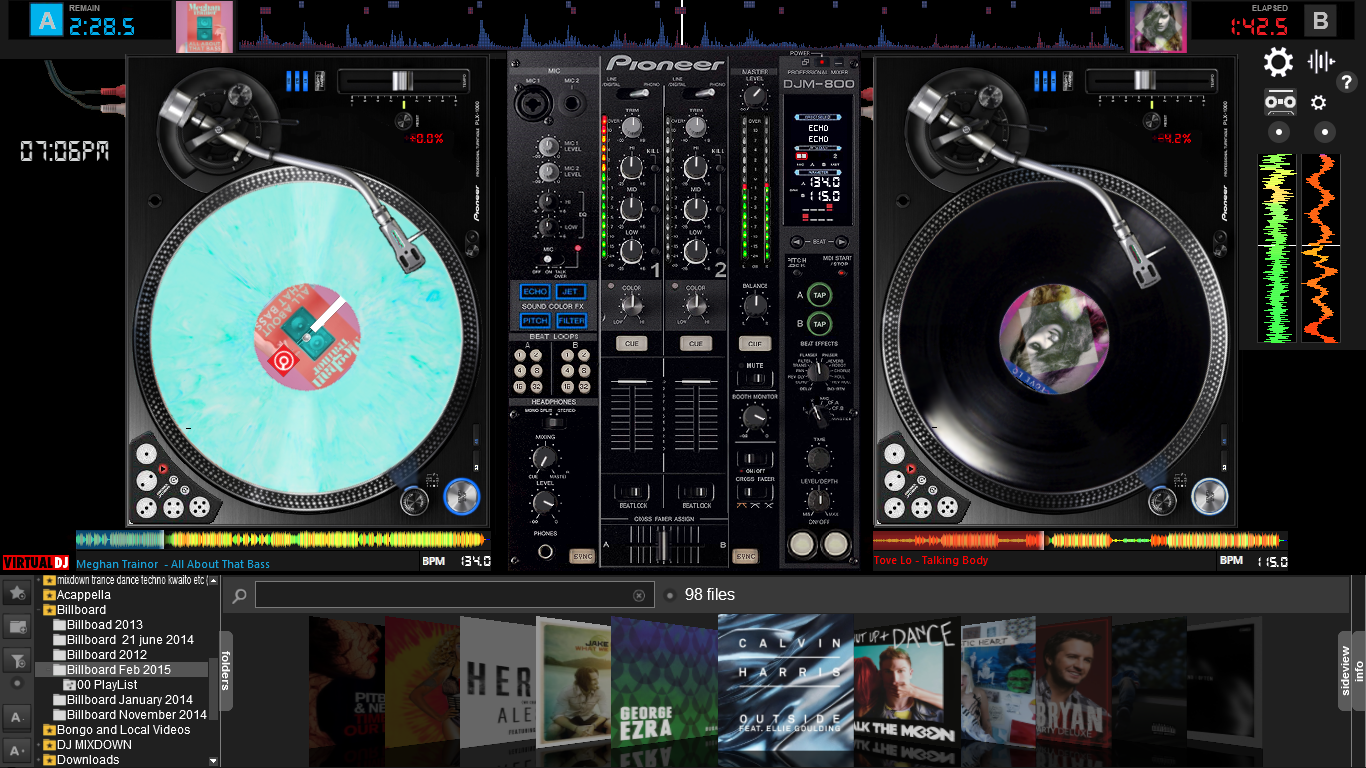Set deck A beat loop 16
The width and height of the screenshot is (1366, 768).
tap(520, 386)
